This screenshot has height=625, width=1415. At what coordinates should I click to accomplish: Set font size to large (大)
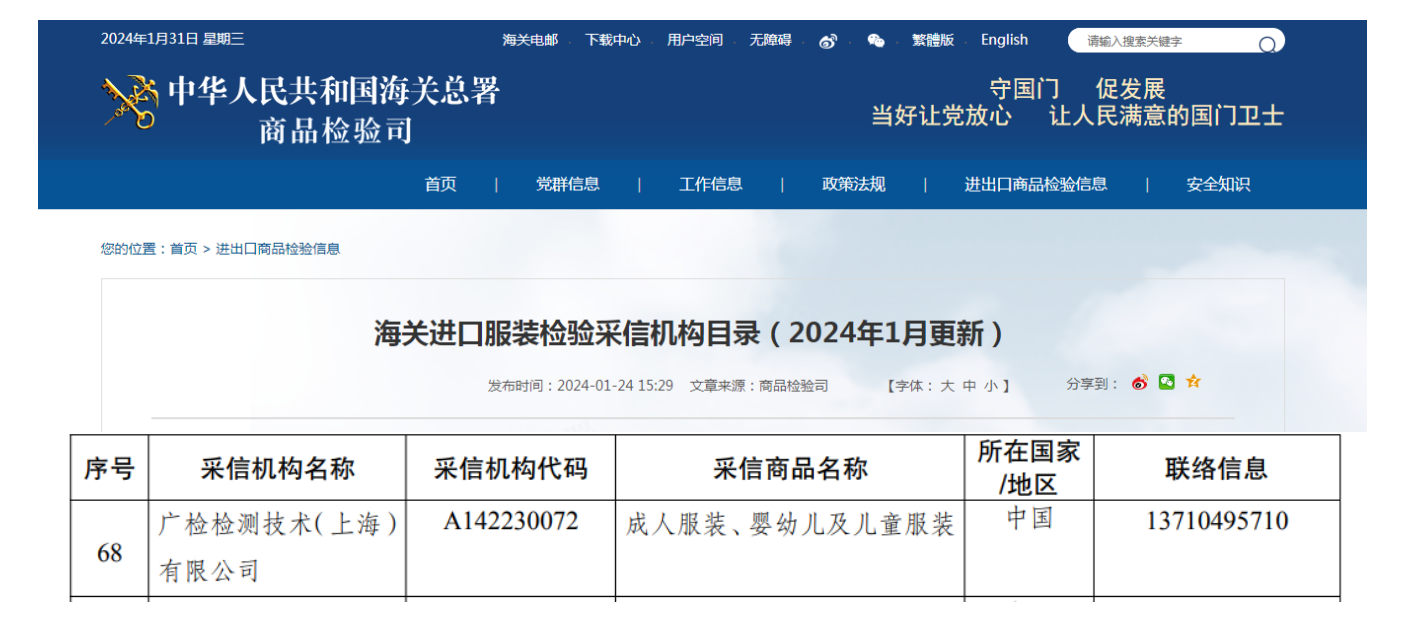click(x=946, y=386)
